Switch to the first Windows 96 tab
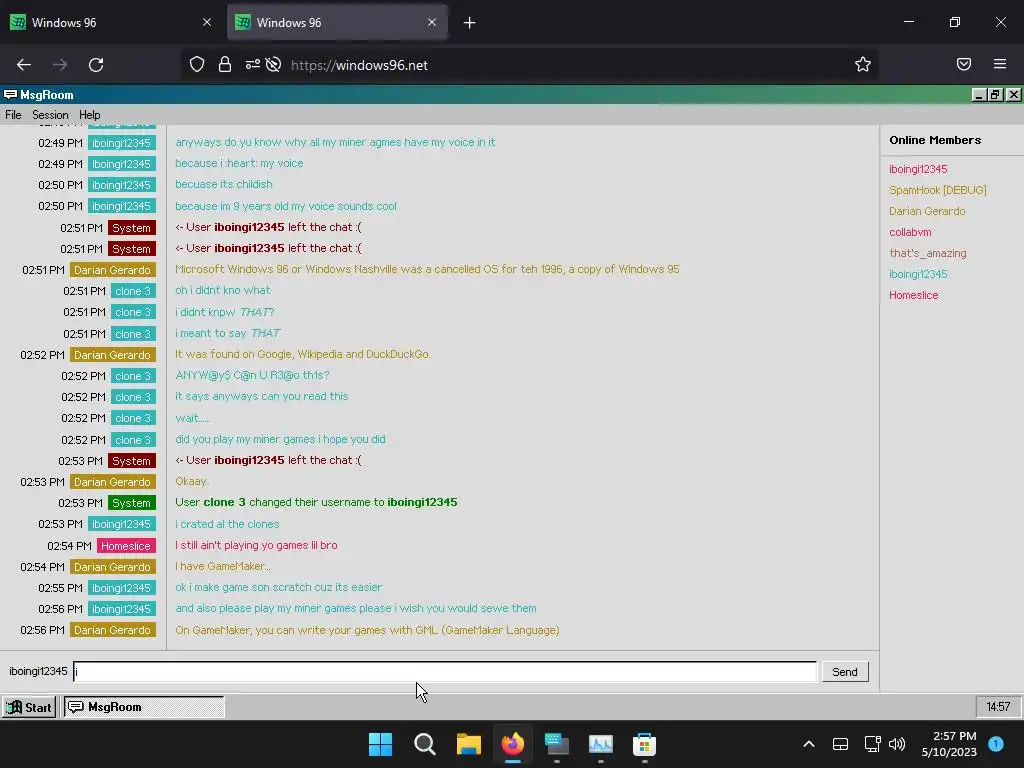1024x768 pixels. point(111,22)
